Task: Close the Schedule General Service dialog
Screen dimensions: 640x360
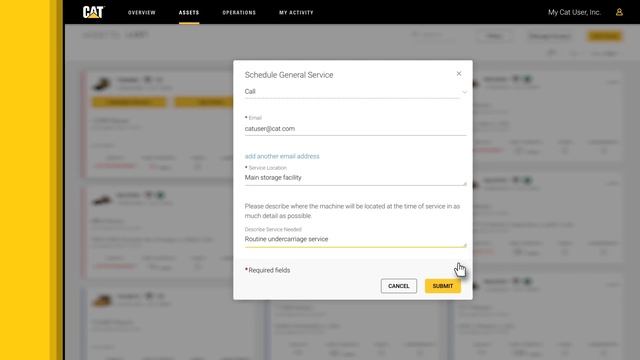Action: coord(459,73)
